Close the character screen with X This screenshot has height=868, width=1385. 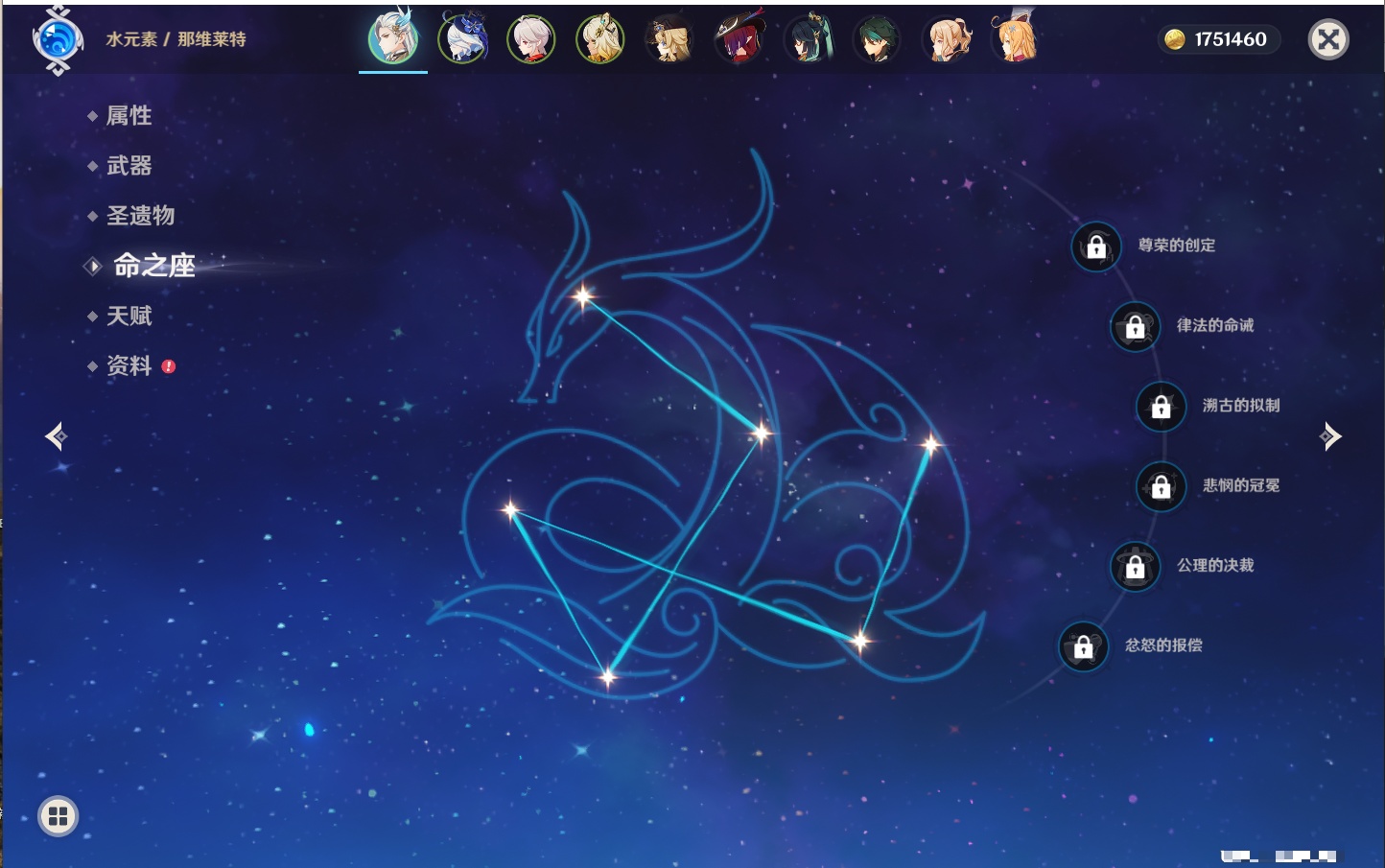point(1328,39)
